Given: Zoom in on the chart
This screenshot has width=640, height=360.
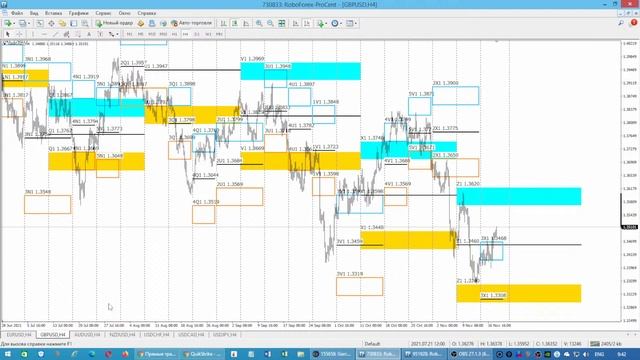Looking at the screenshot, I should point(259,24).
